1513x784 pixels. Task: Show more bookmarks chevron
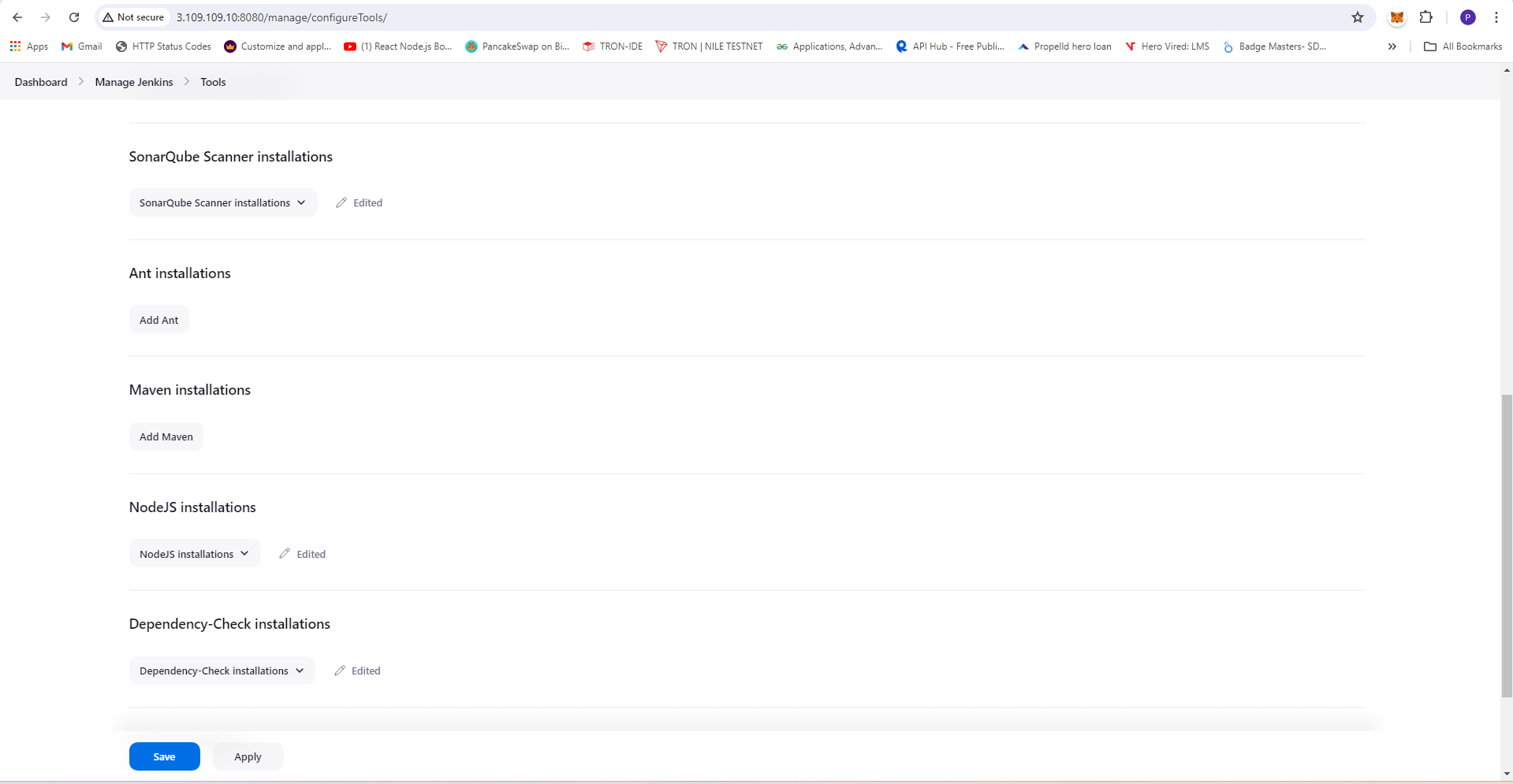1392,46
